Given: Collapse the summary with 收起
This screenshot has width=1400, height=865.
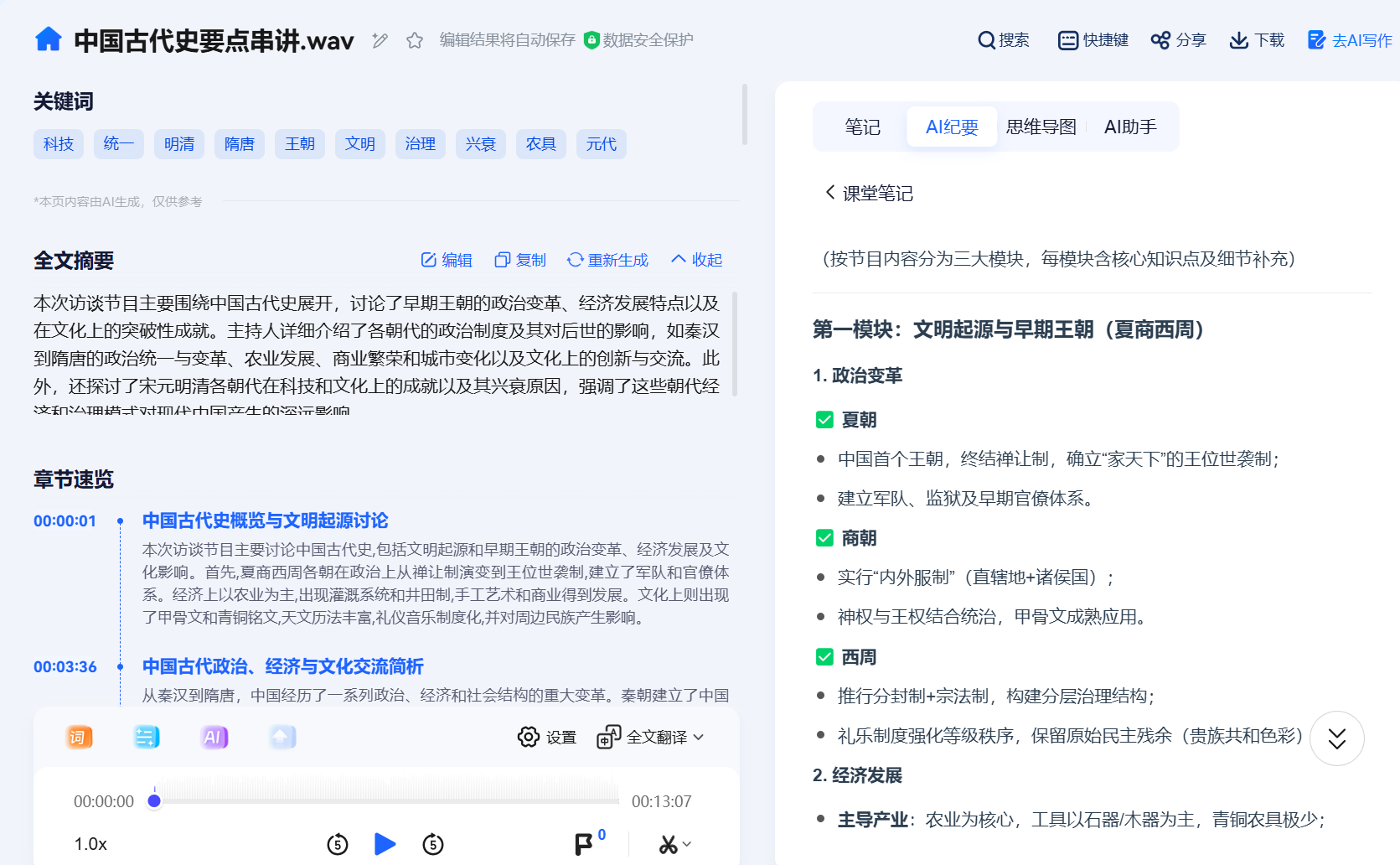Looking at the screenshot, I should pyautogui.click(x=696, y=260).
